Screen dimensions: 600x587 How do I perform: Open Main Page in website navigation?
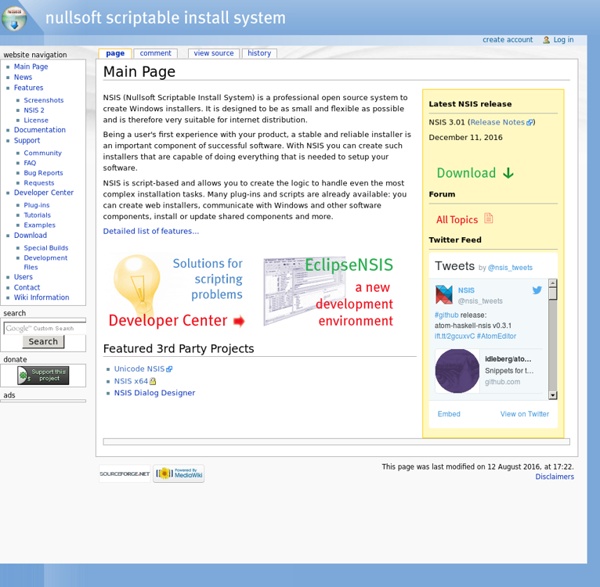[31, 67]
